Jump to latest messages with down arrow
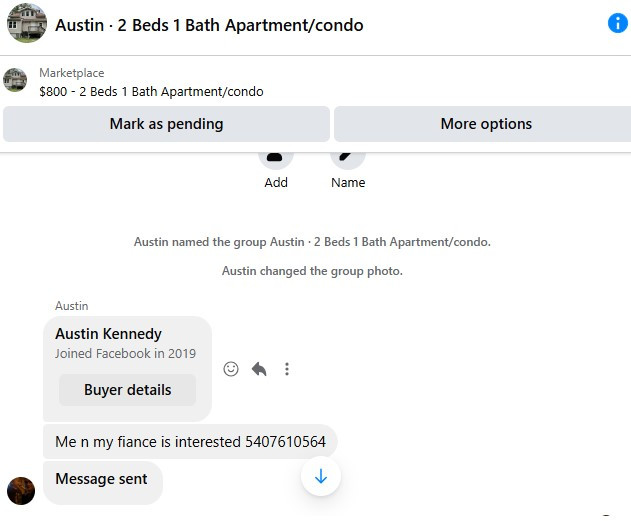This screenshot has width=631, height=521. (321, 476)
